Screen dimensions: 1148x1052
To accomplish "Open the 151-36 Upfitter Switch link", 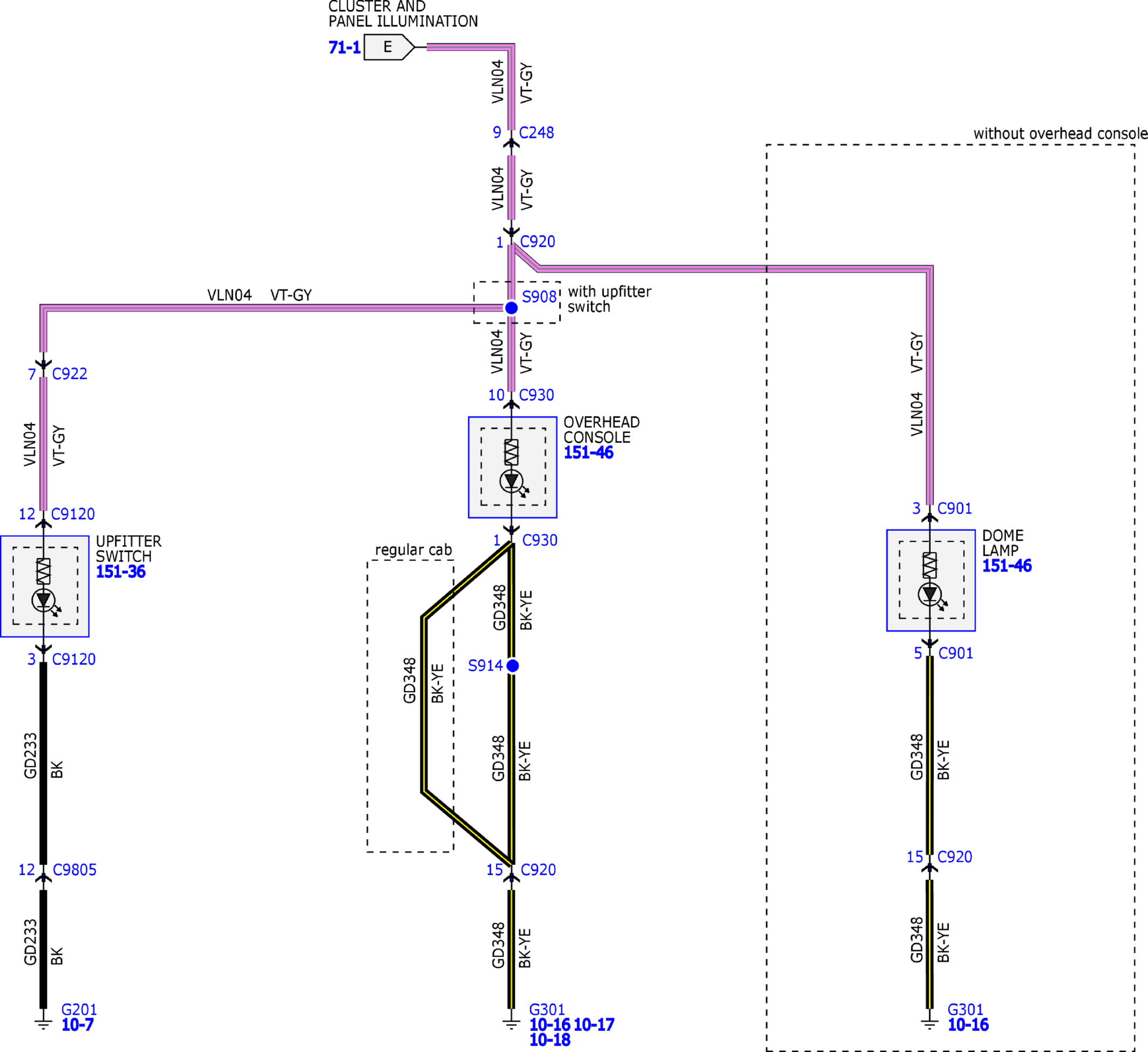I will 121,572.
